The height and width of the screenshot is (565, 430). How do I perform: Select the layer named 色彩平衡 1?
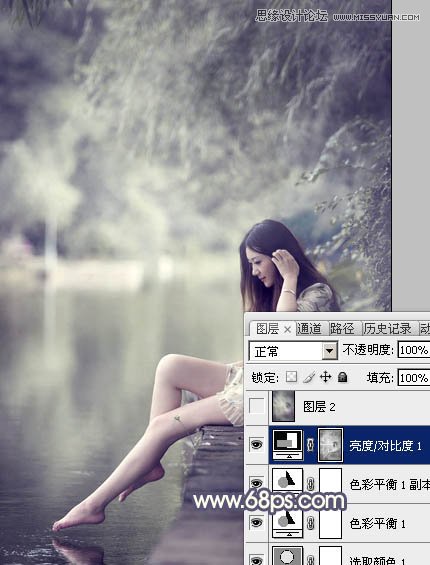[x=378, y=523]
